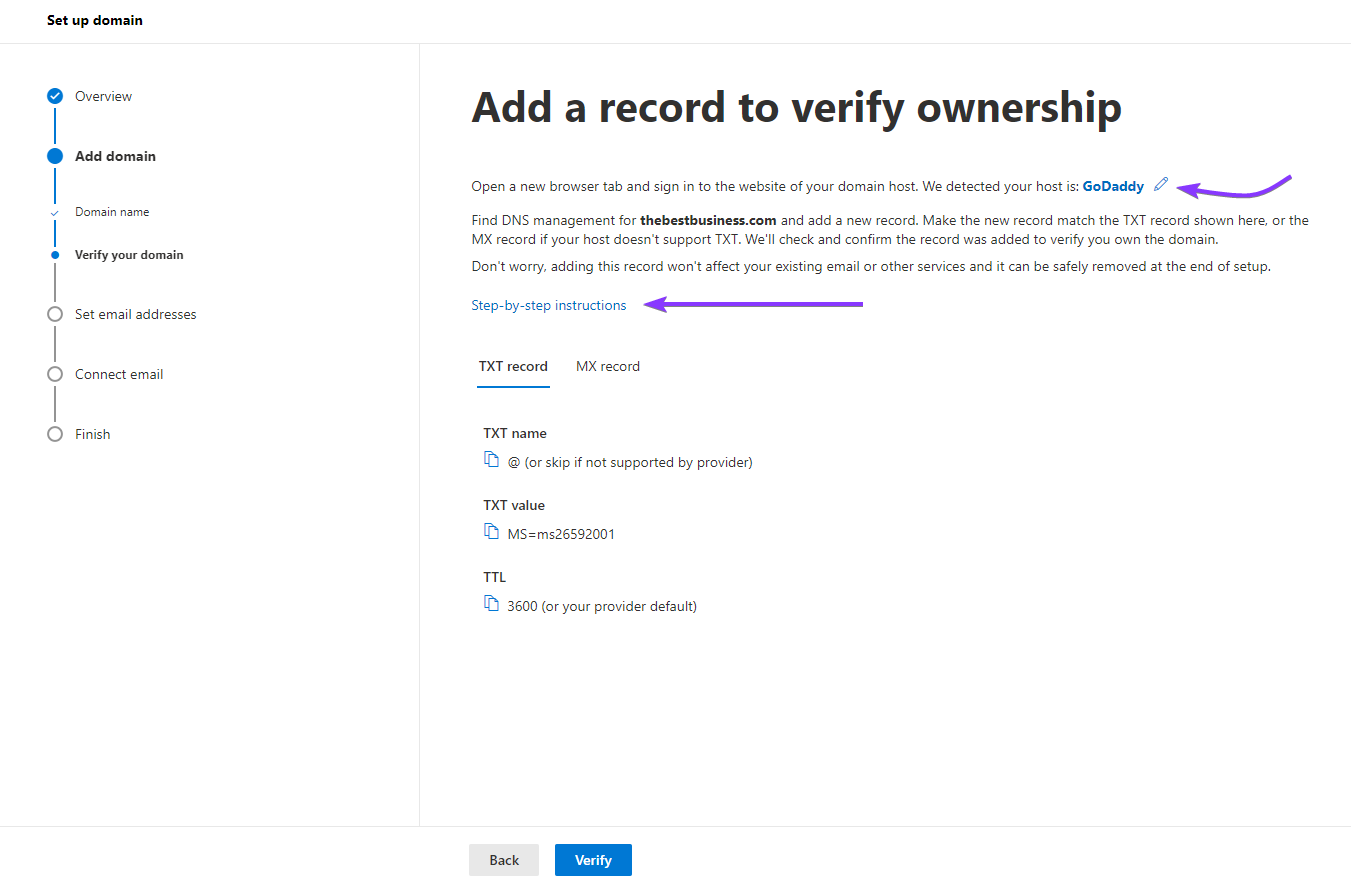Viewport: 1351px width, 885px height.
Task: Select the Finish step label
Action: (x=93, y=435)
